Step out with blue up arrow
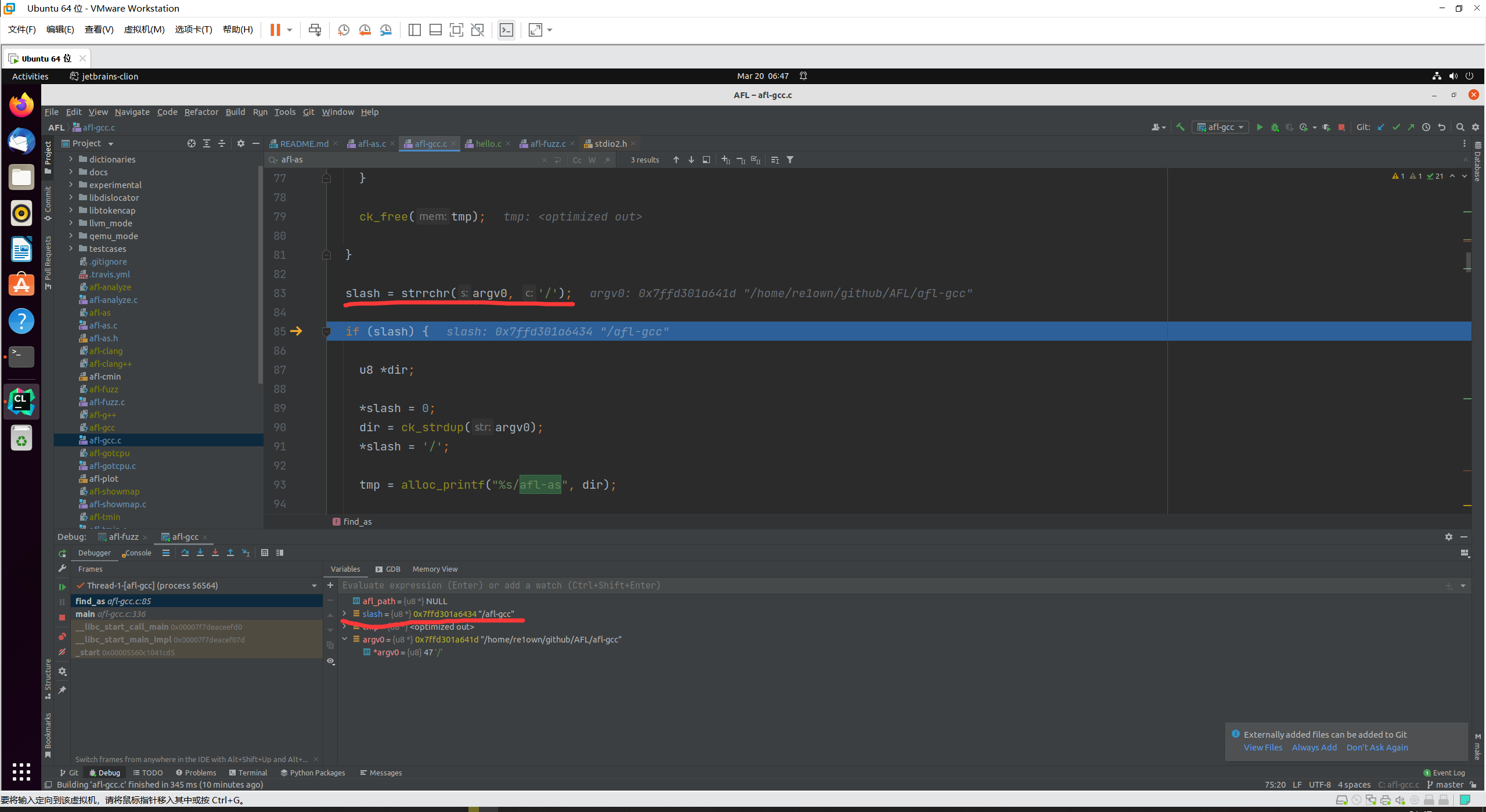1486x812 pixels. coord(230,553)
